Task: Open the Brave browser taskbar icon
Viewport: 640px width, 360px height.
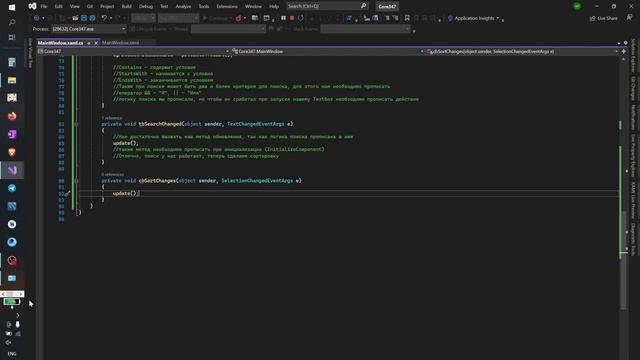Action: (12, 152)
